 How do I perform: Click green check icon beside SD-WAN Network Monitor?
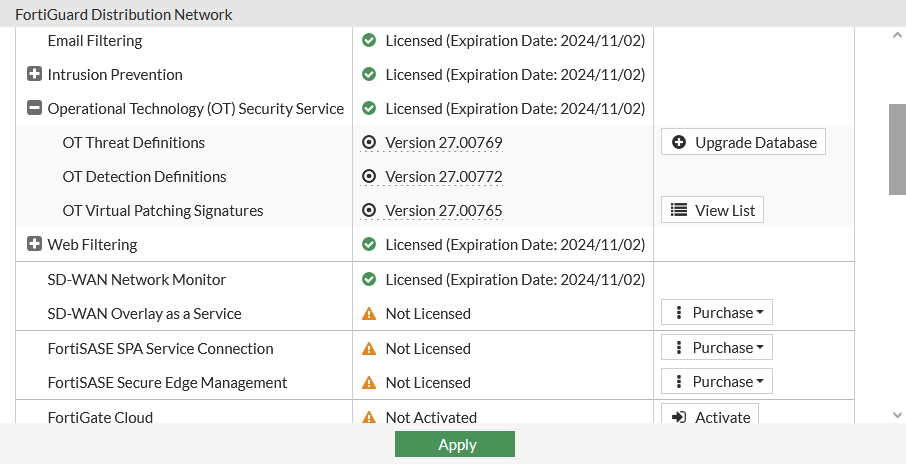pos(369,280)
